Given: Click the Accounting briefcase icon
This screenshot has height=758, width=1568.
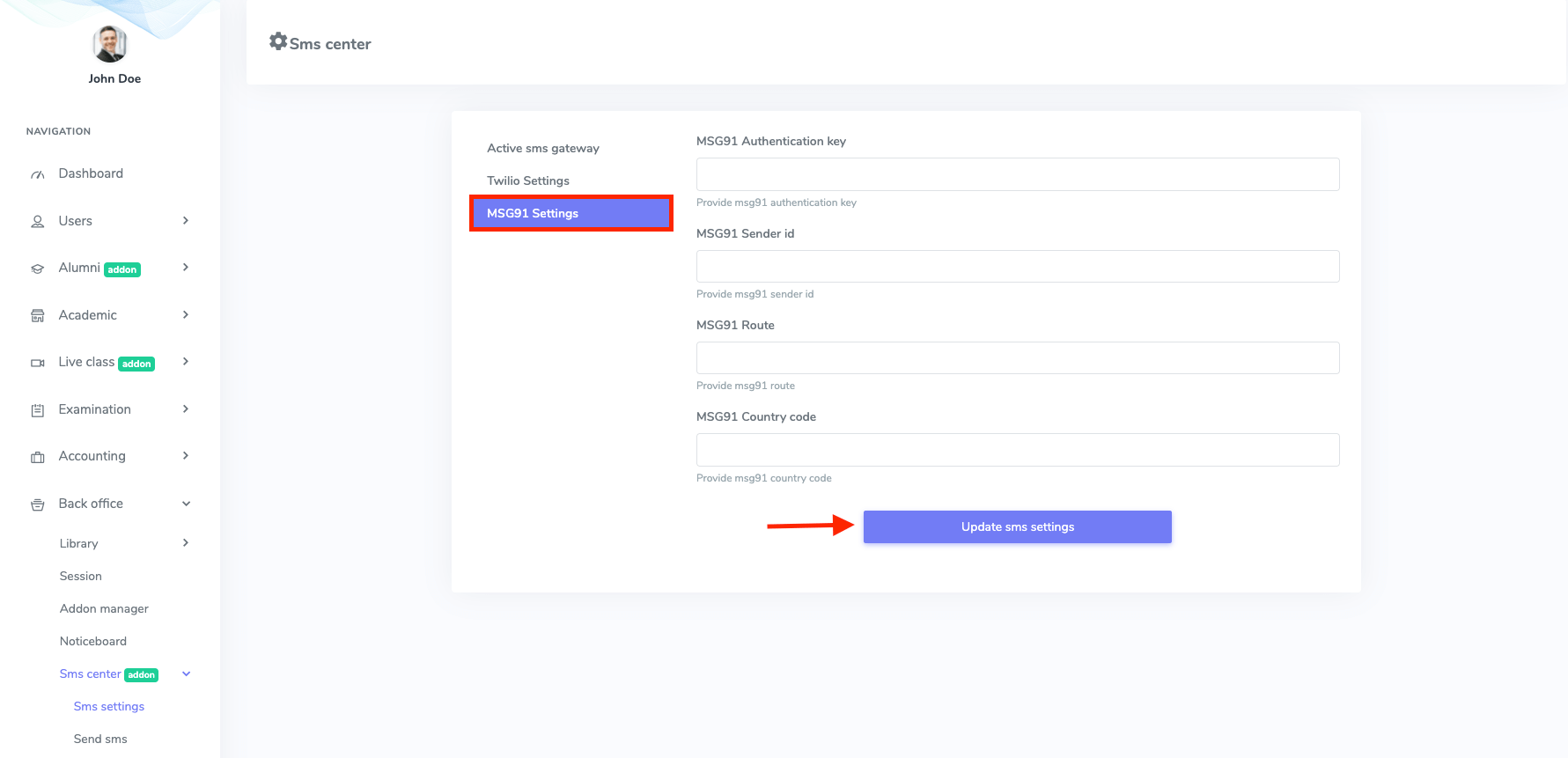Looking at the screenshot, I should [37, 457].
